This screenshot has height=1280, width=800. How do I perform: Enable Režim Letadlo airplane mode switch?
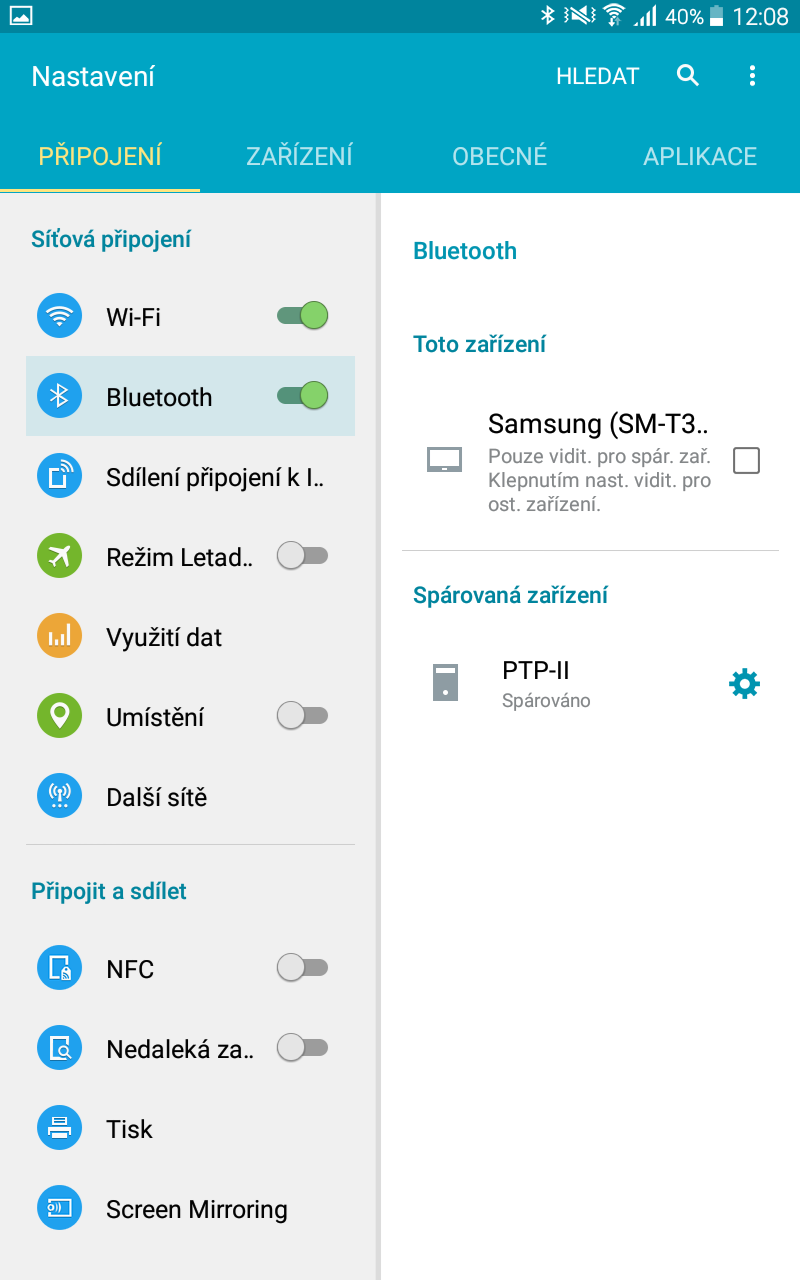[302, 556]
